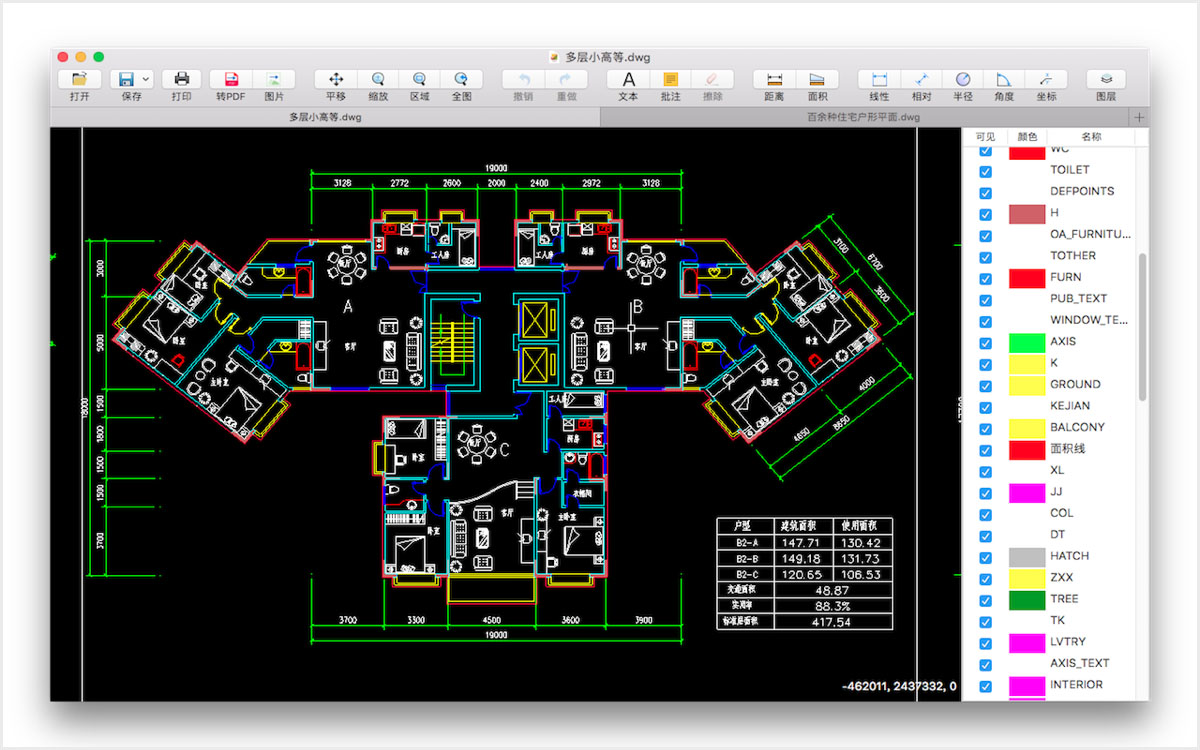Toggle the 图层 (Layers) panel icon
The width and height of the screenshot is (1200, 750).
click(x=1106, y=79)
